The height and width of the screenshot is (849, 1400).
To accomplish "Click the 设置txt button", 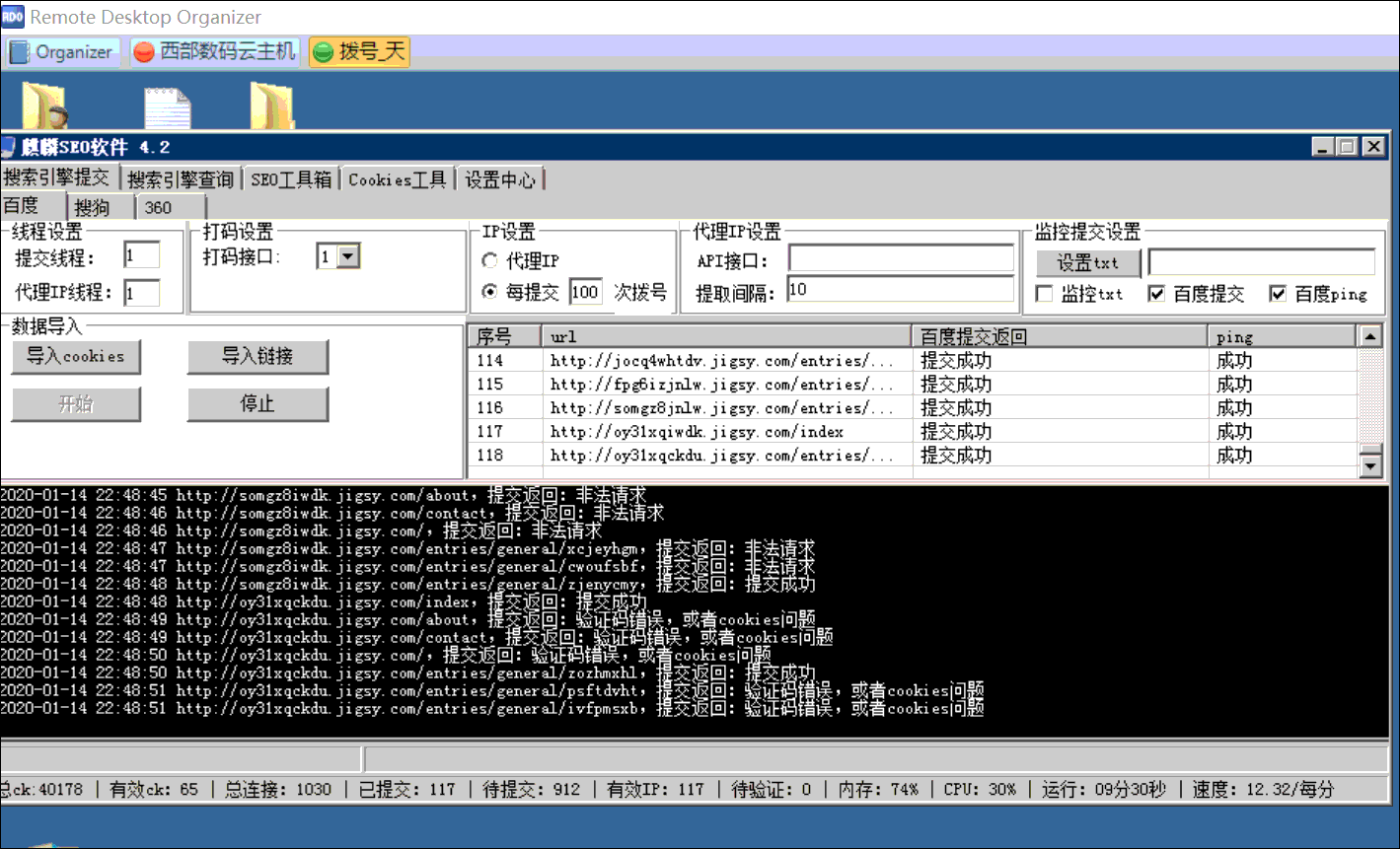I will click(1088, 263).
